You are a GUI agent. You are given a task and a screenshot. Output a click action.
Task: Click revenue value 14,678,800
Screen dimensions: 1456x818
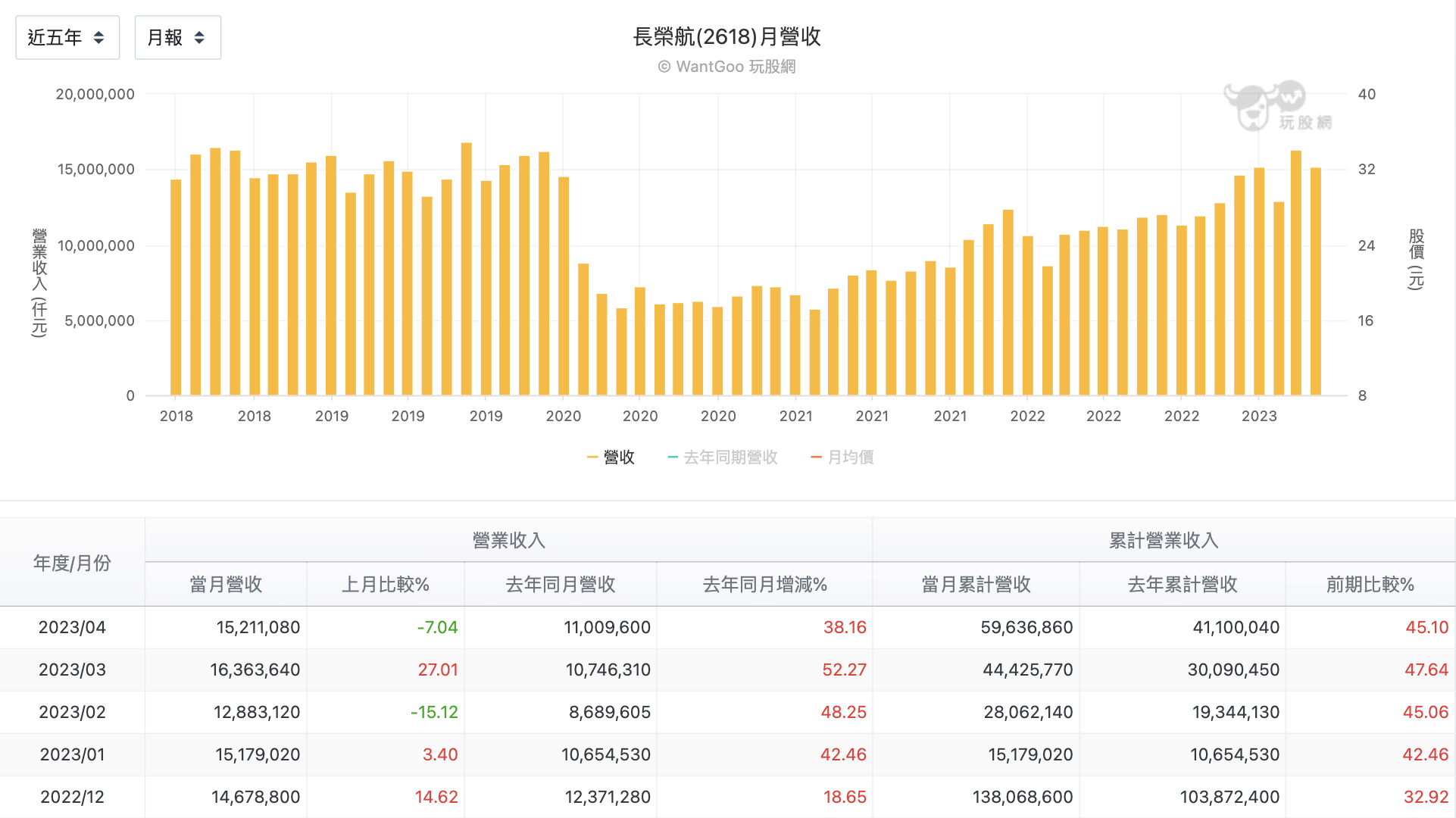point(256,797)
